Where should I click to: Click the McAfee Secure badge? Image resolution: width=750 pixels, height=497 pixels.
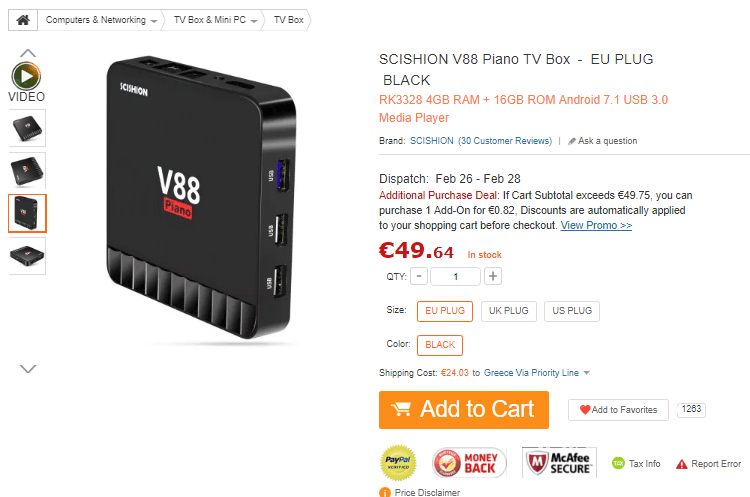559,462
